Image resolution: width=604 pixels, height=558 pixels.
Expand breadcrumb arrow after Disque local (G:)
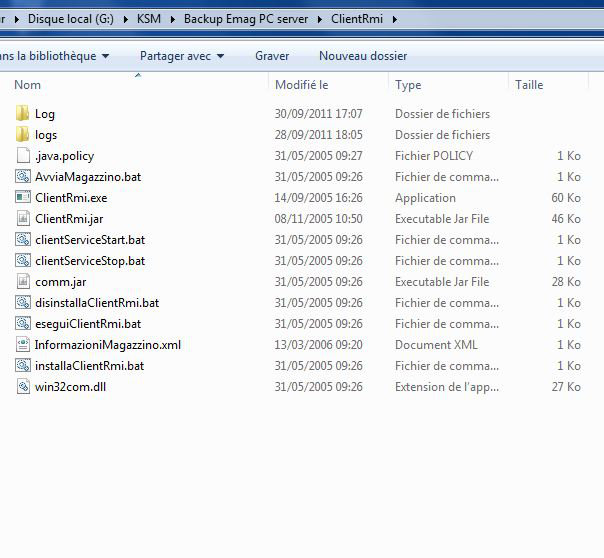tap(126, 19)
